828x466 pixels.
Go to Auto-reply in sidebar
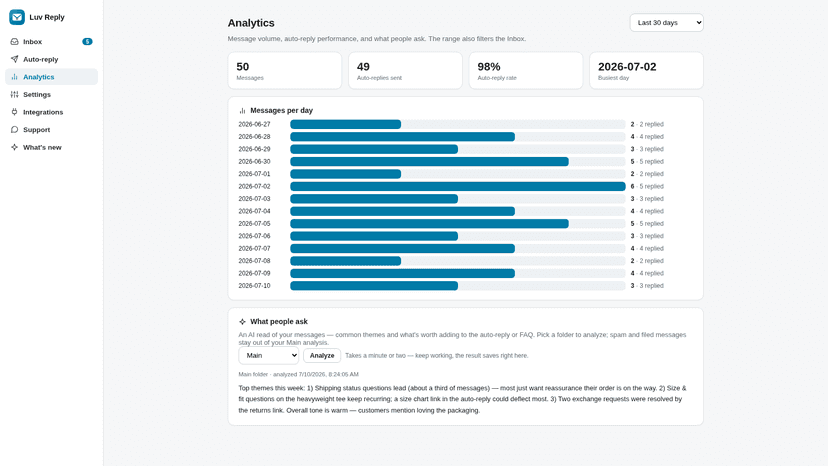tap(51, 59)
